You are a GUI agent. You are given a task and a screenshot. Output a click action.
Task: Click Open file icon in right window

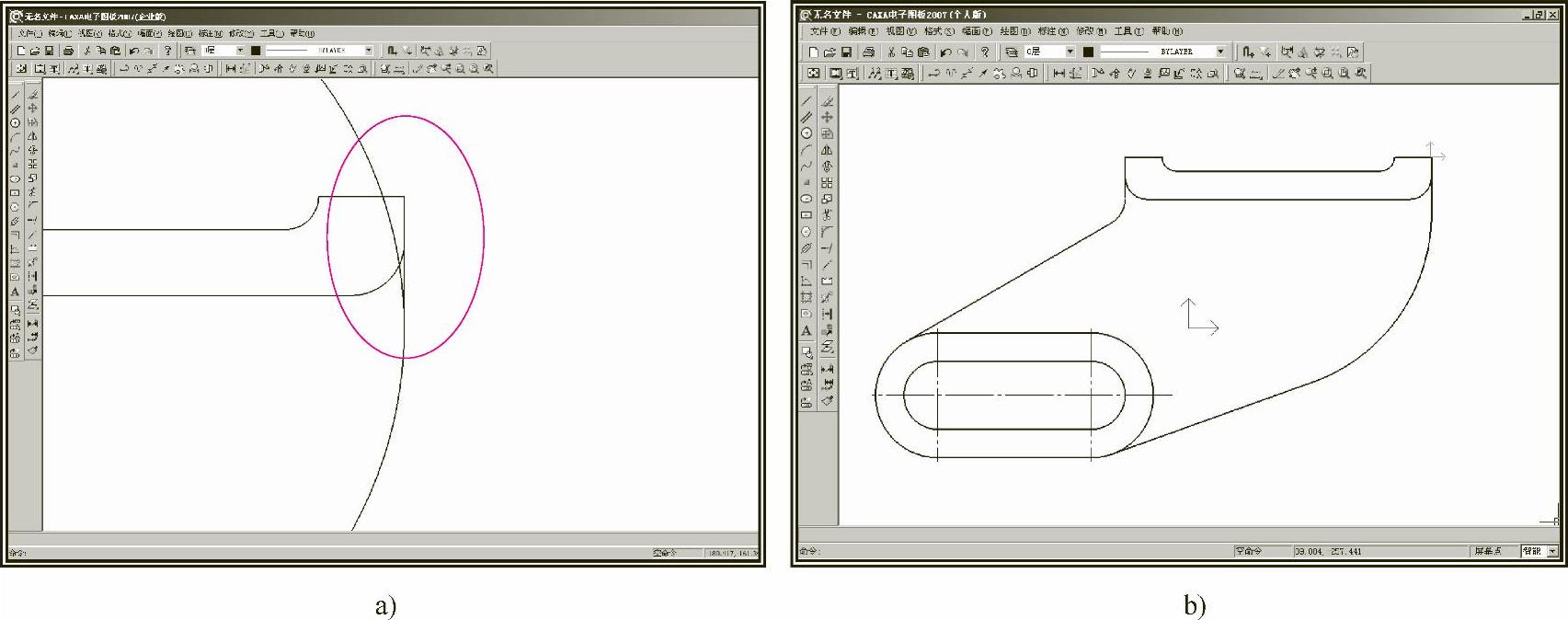(x=830, y=52)
